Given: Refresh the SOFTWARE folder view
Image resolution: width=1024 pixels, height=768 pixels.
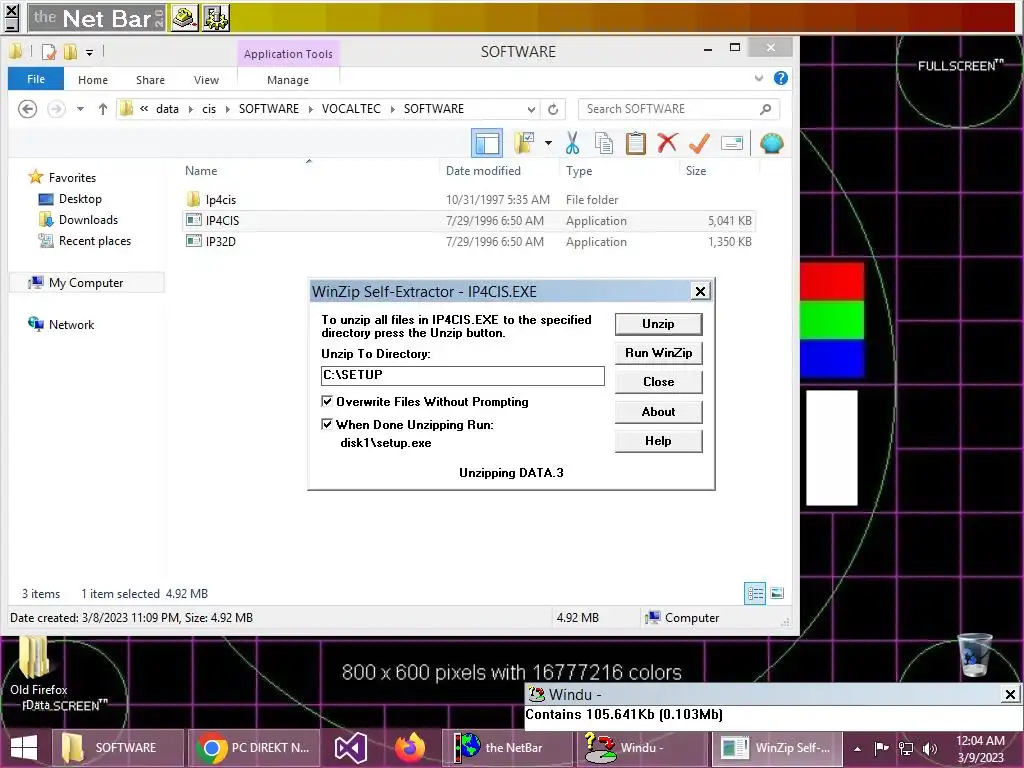Looking at the screenshot, I should (553, 109).
